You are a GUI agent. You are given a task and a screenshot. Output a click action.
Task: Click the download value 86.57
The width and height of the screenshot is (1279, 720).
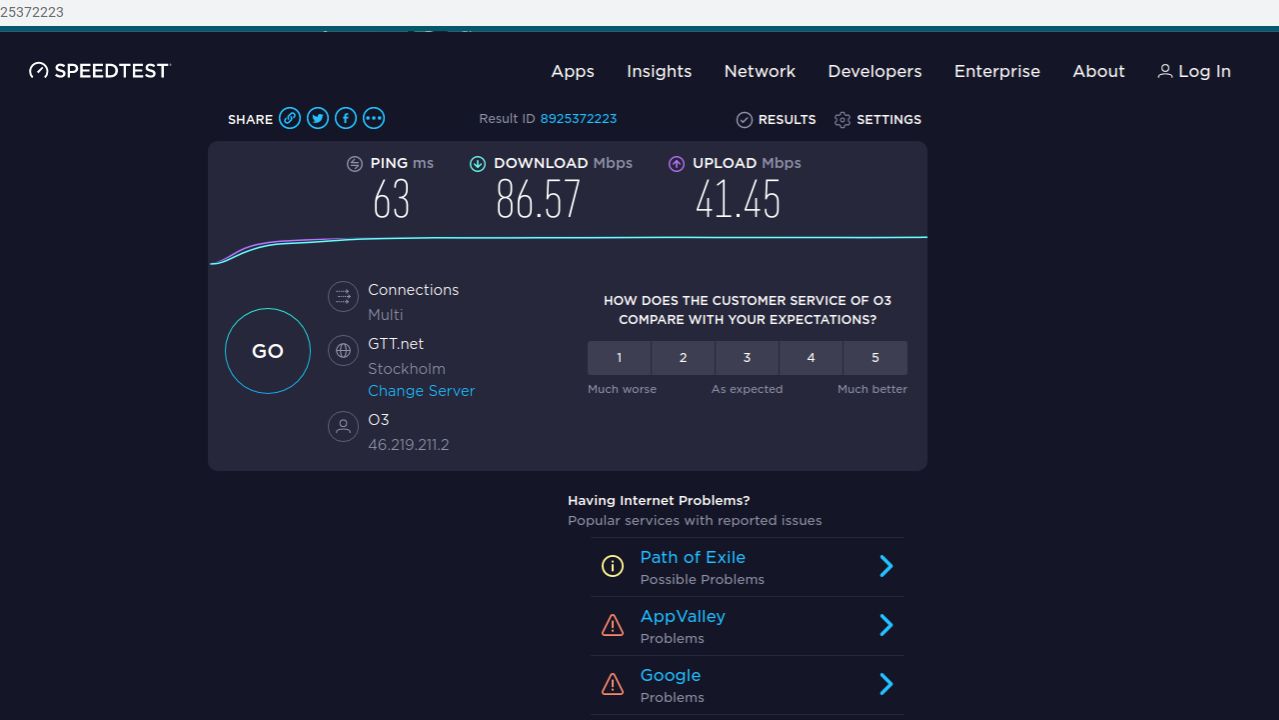538,200
